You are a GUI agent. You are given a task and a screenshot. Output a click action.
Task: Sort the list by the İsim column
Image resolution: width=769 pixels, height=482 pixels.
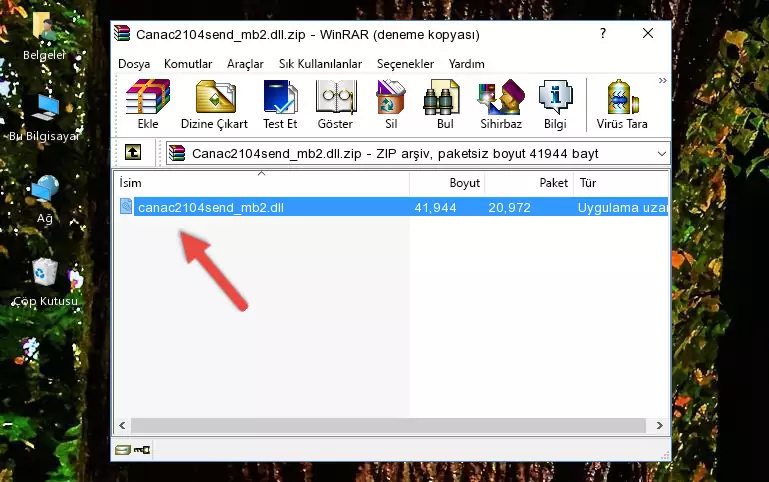pyautogui.click(x=262, y=183)
